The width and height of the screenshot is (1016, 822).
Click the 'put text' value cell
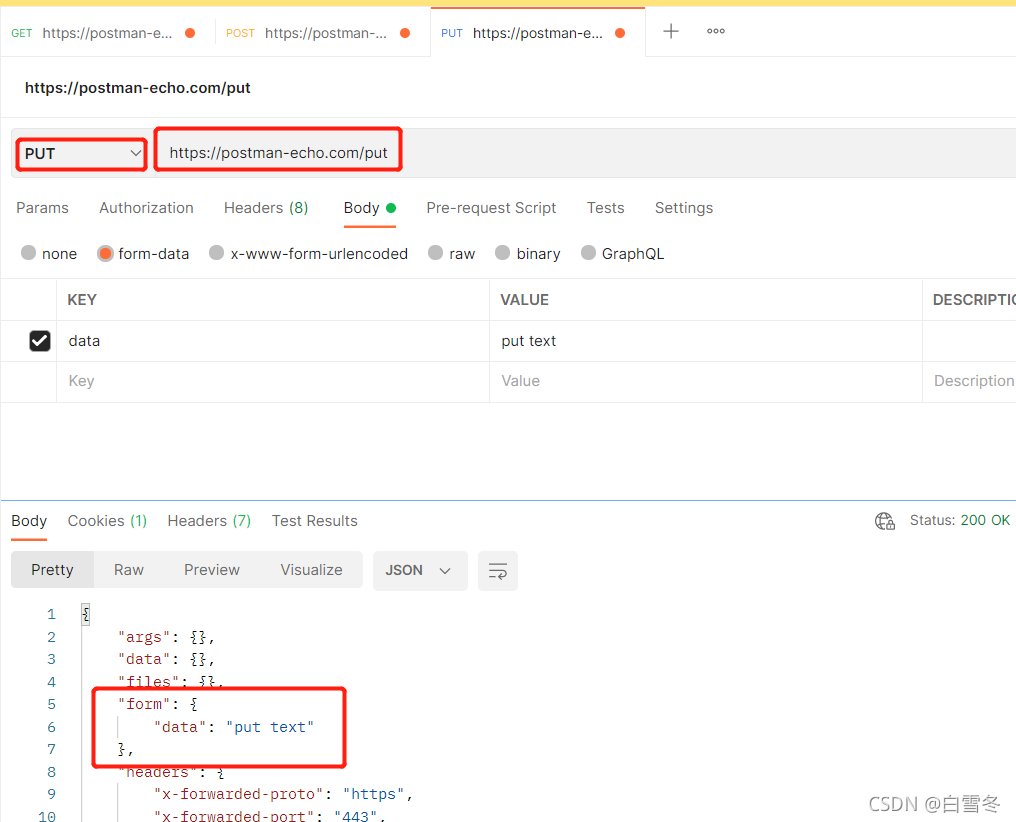(x=706, y=341)
